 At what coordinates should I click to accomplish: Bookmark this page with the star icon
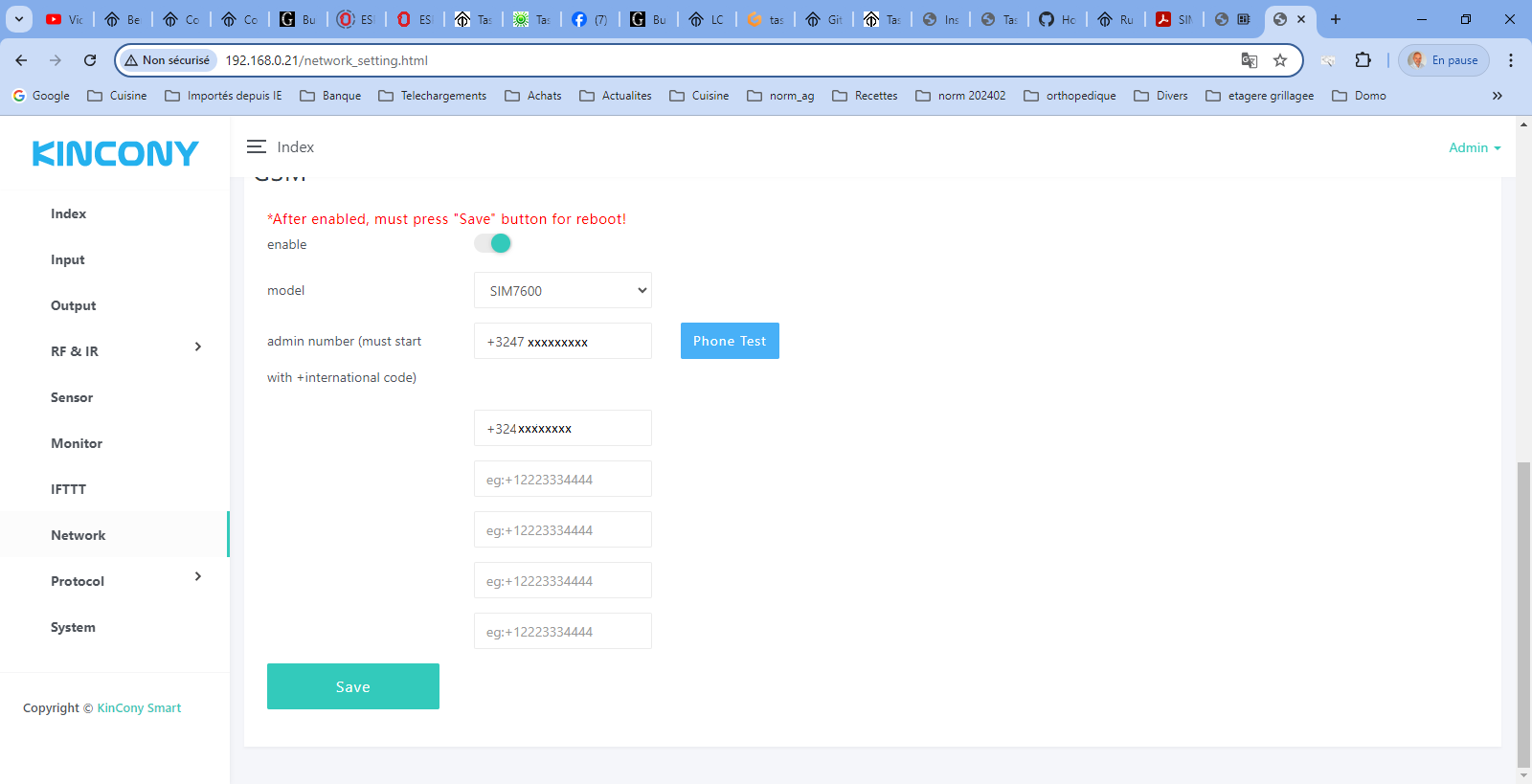tap(1280, 60)
